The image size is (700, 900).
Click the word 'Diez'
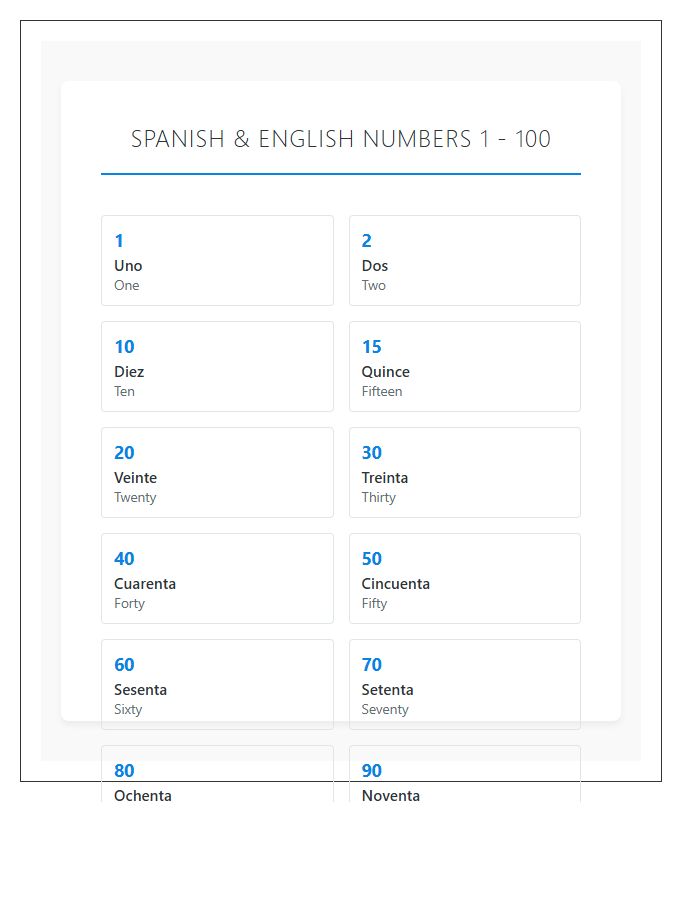(x=129, y=372)
